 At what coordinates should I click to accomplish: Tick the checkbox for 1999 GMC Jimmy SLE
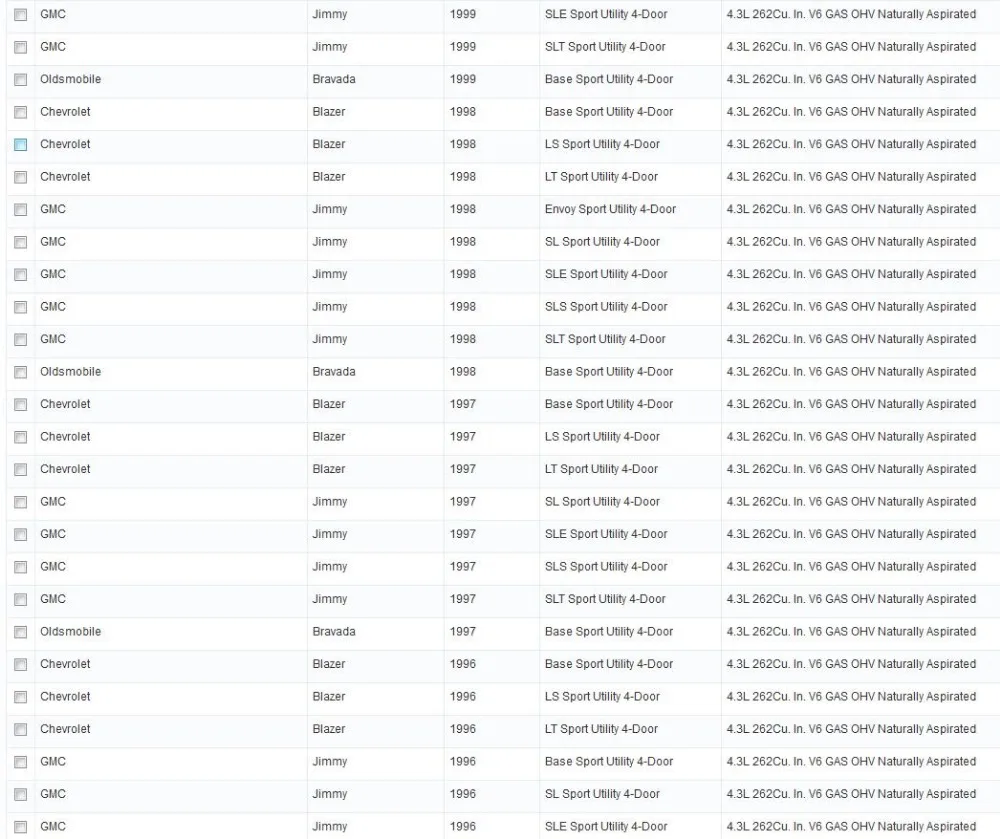pyautogui.click(x=20, y=15)
